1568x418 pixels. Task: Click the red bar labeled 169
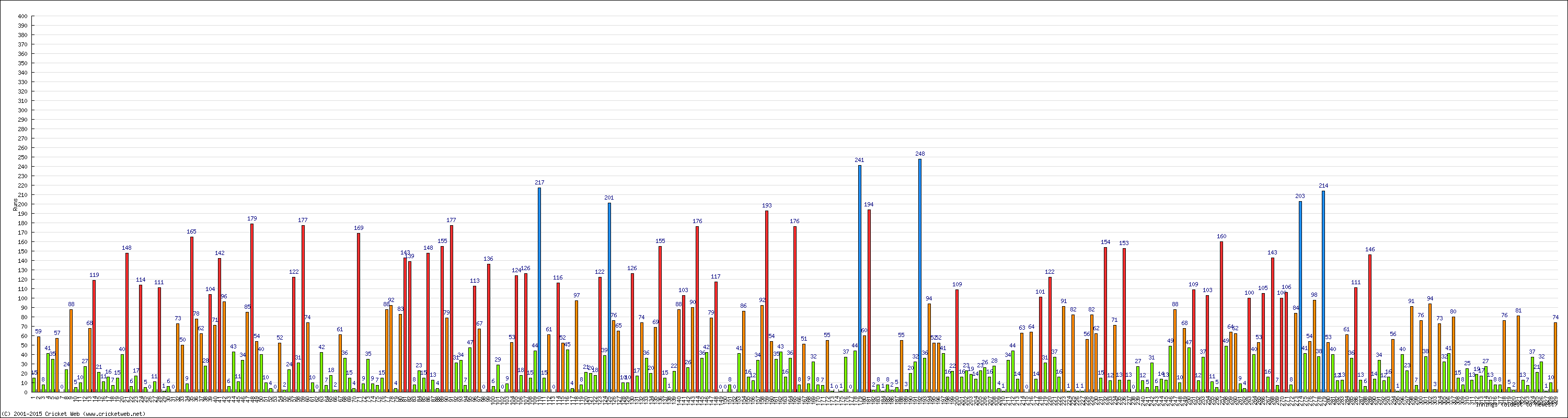359,313
